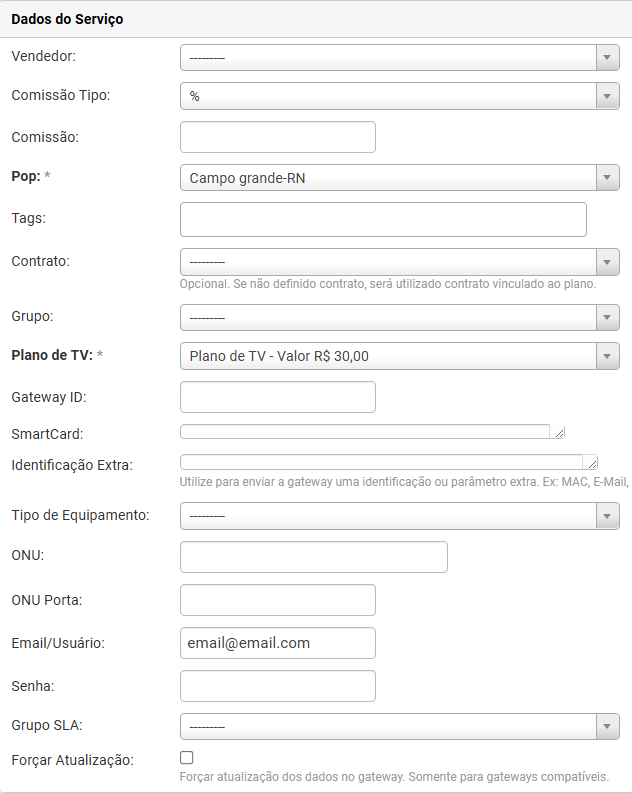Screen dimensions: 632x793
Task: Open the Pop dropdown showing Campo grande-RN
Action: pos(399,178)
